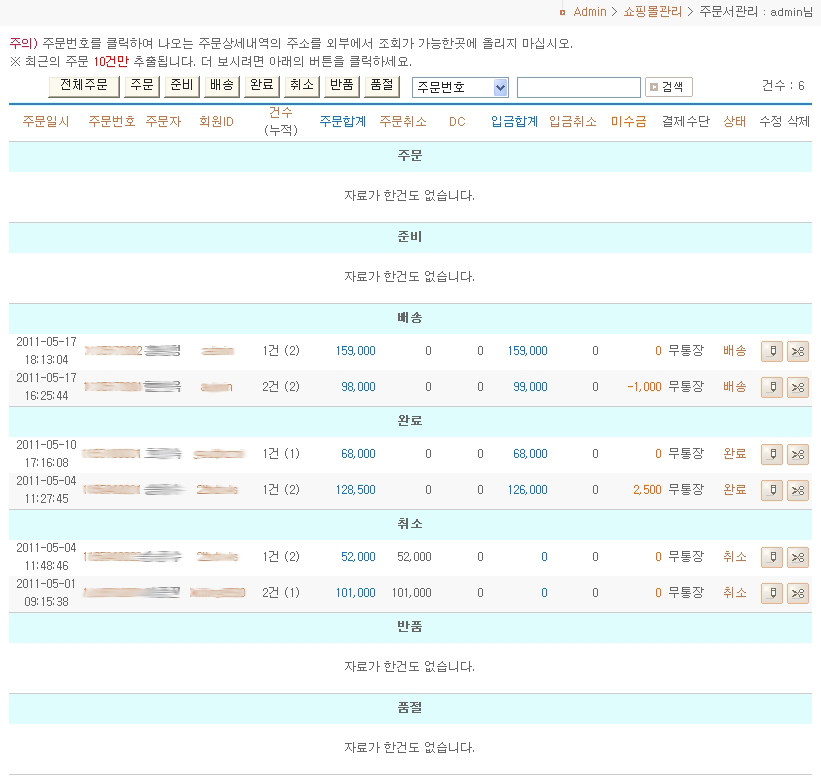Open edit for the 128,500 order

pos(771,490)
